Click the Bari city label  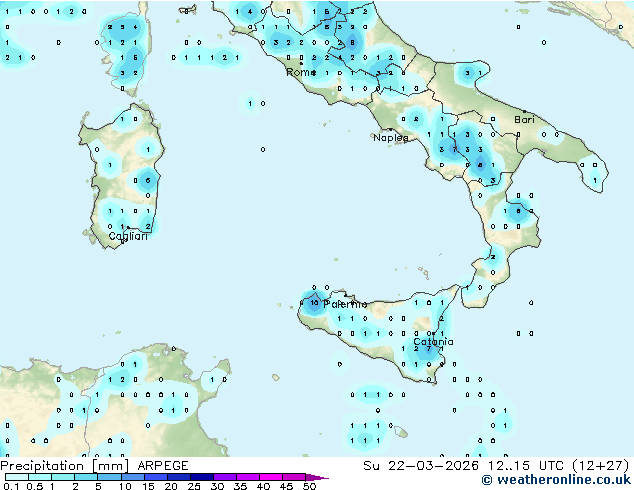pos(524,120)
